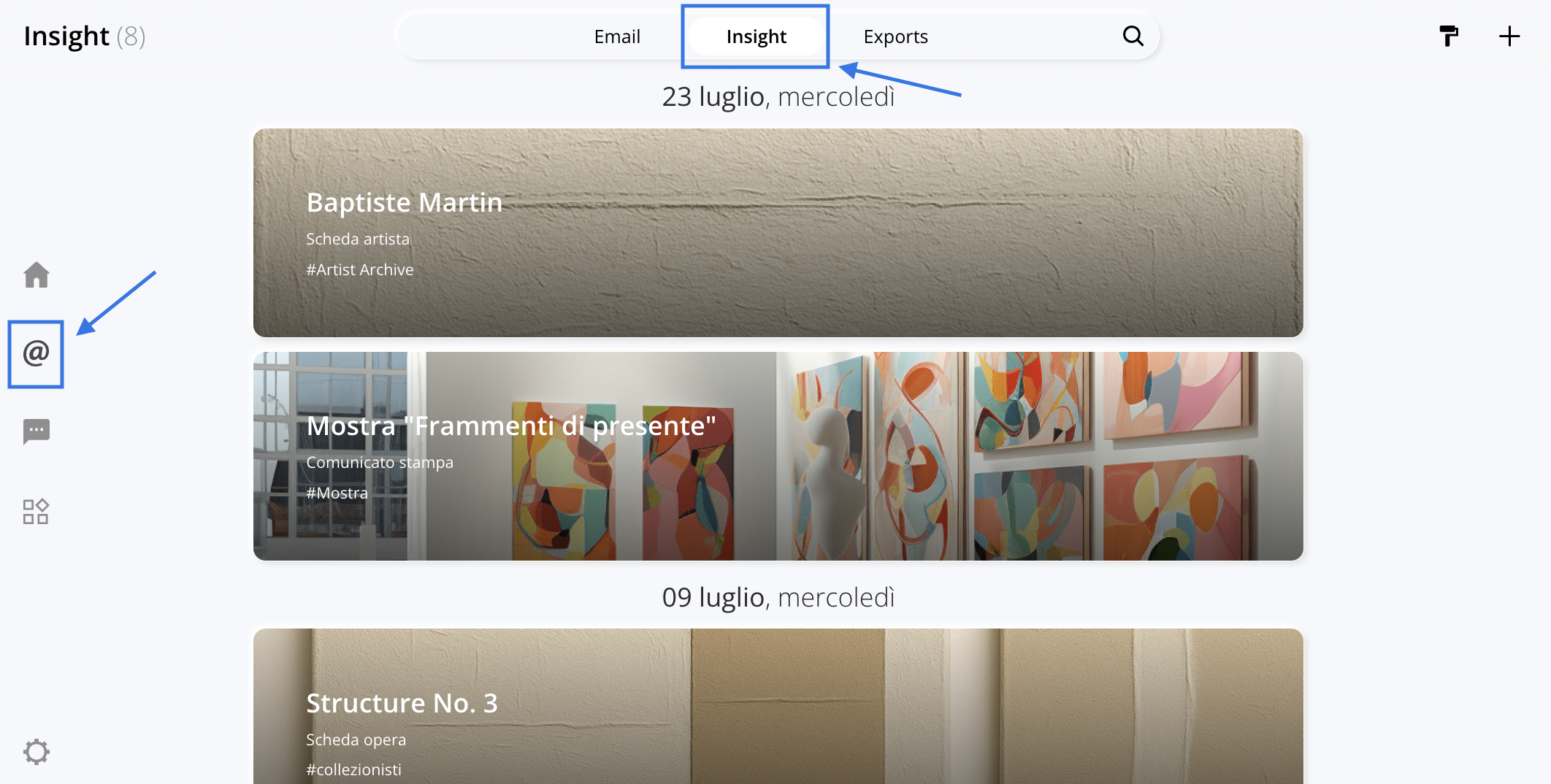
Task: Open the Baptiste Martin card
Action: point(778,232)
